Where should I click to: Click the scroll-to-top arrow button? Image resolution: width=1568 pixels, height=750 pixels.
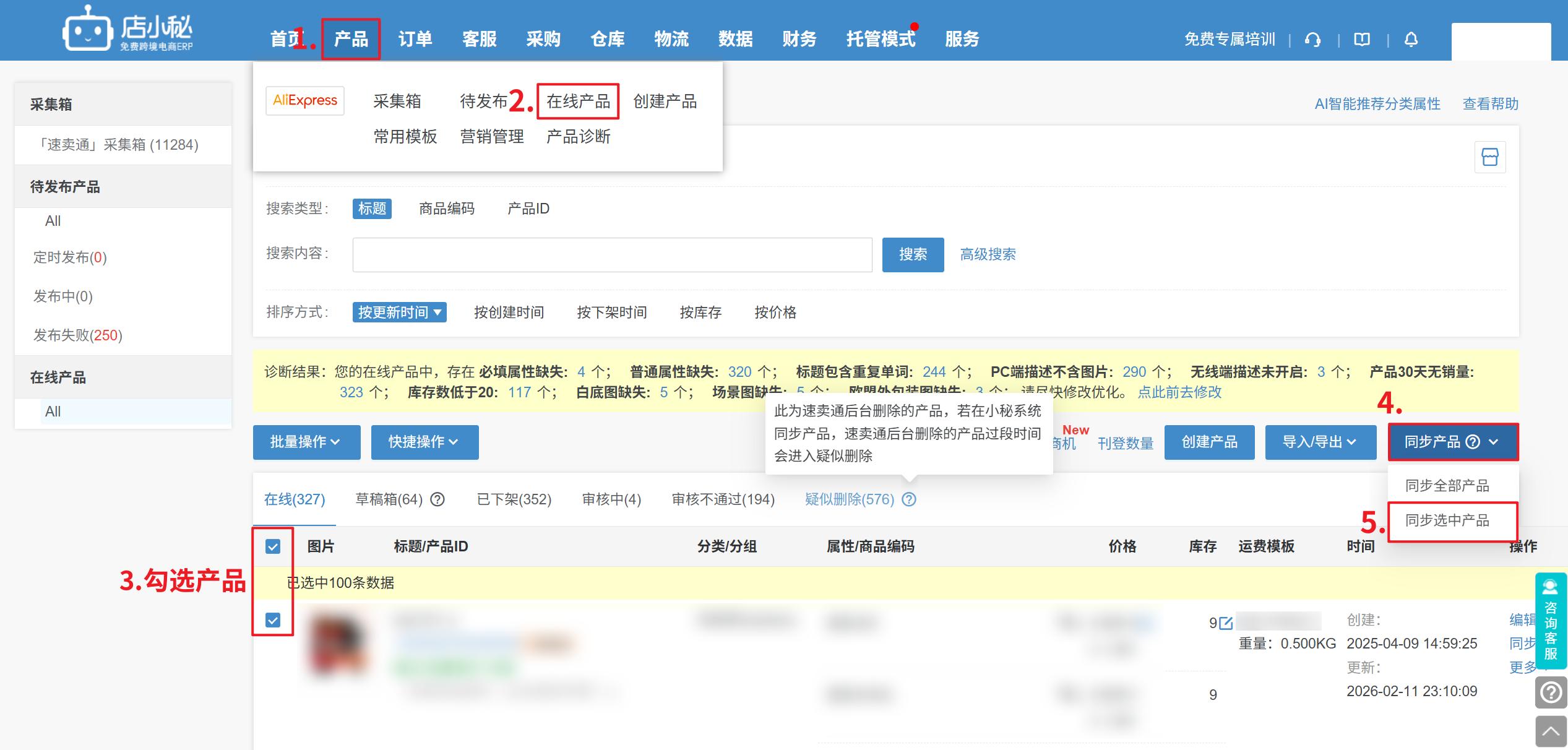click(1550, 731)
